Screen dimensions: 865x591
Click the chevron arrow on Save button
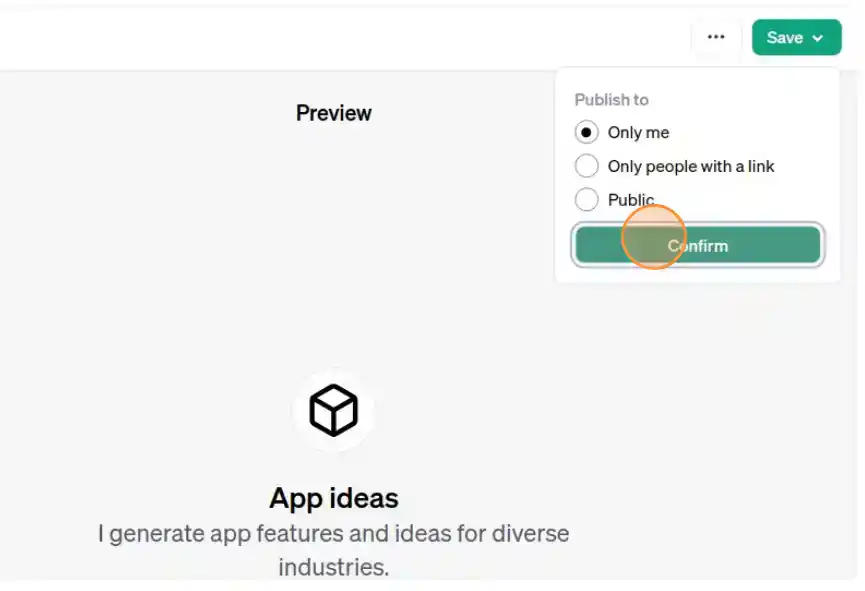point(818,38)
